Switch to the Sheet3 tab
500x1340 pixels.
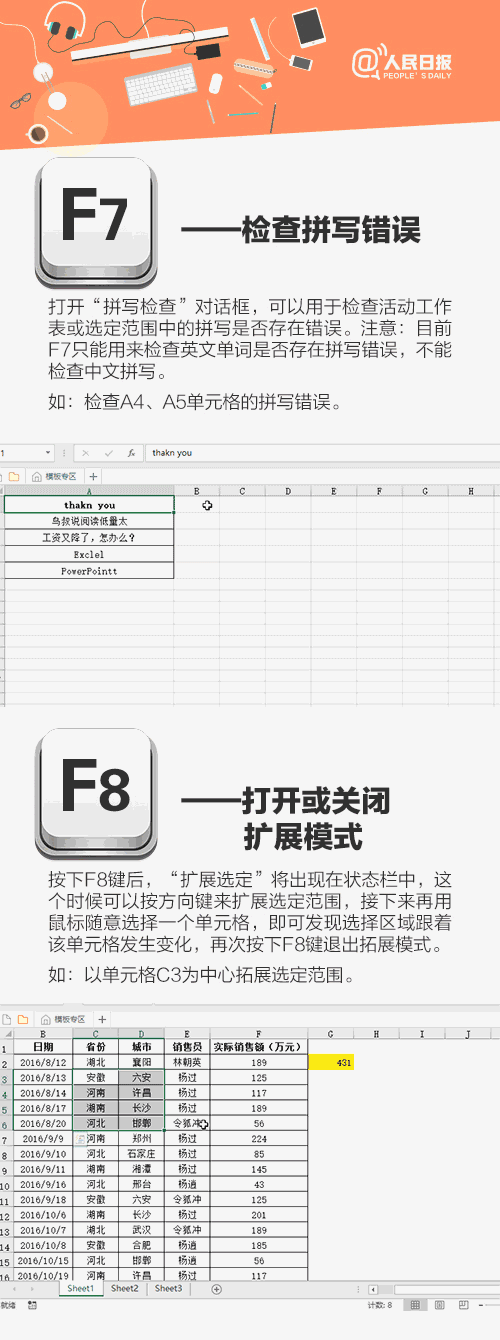[168, 1289]
